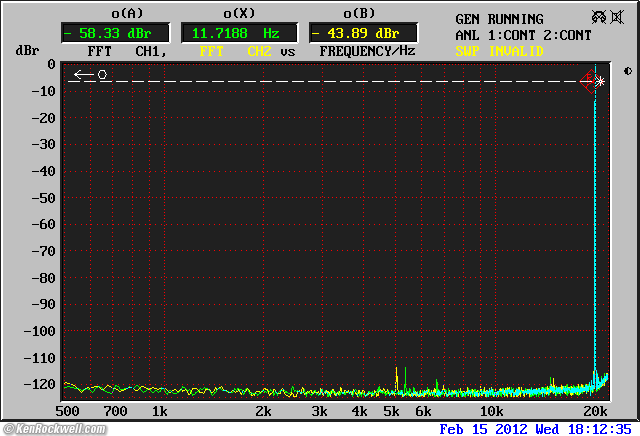Select the -58.33 dBr readout field
The height and width of the screenshot is (436, 640).
pos(115,33)
